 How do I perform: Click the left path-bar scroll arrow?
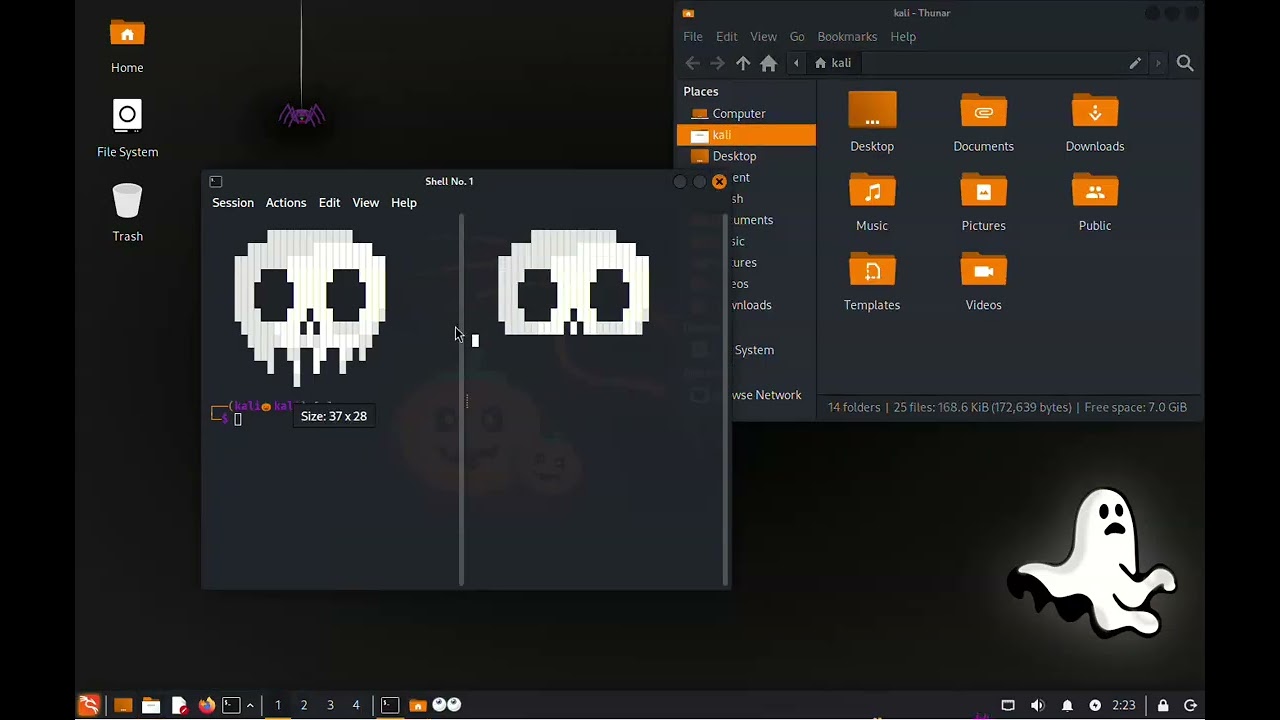coord(797,63)
